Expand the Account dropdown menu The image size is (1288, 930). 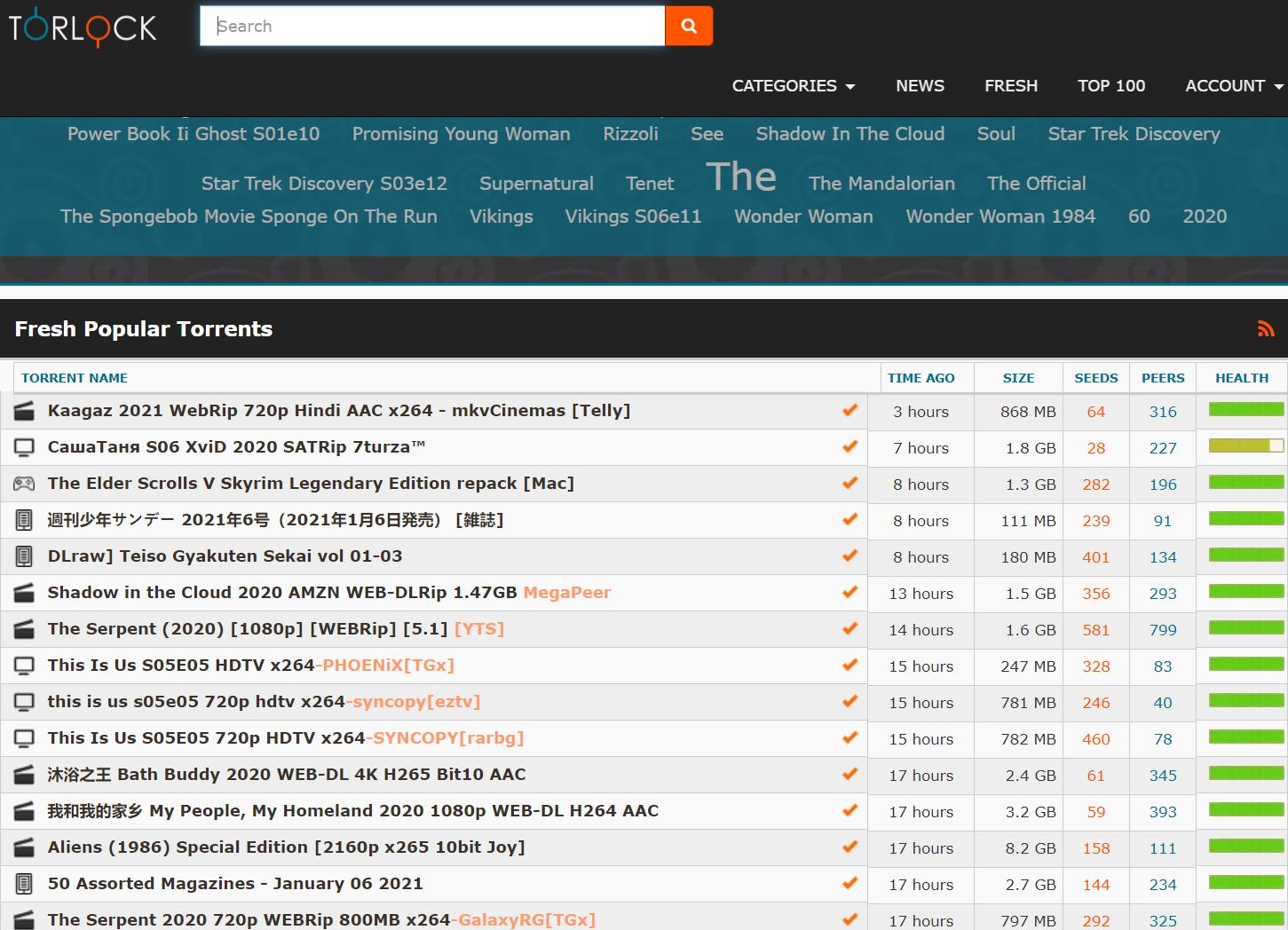1235,86
